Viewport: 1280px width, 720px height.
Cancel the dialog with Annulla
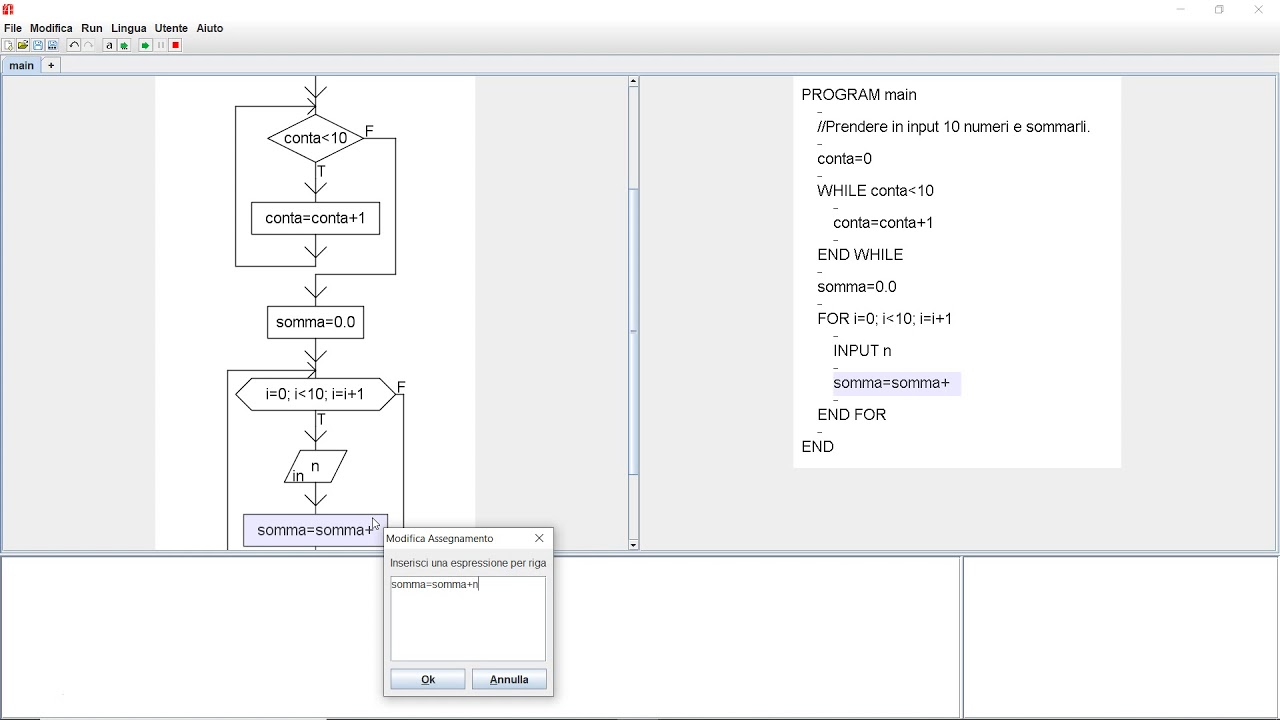click(509, 679)
